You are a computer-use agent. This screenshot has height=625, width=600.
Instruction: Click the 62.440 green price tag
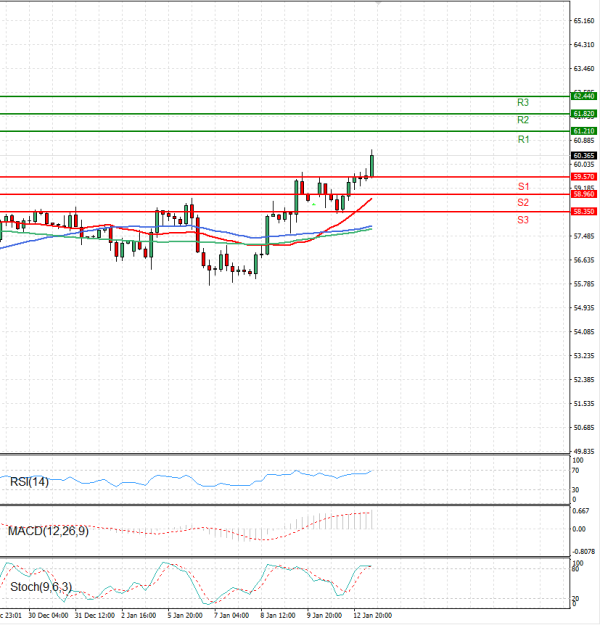click(x=584, y=96)
